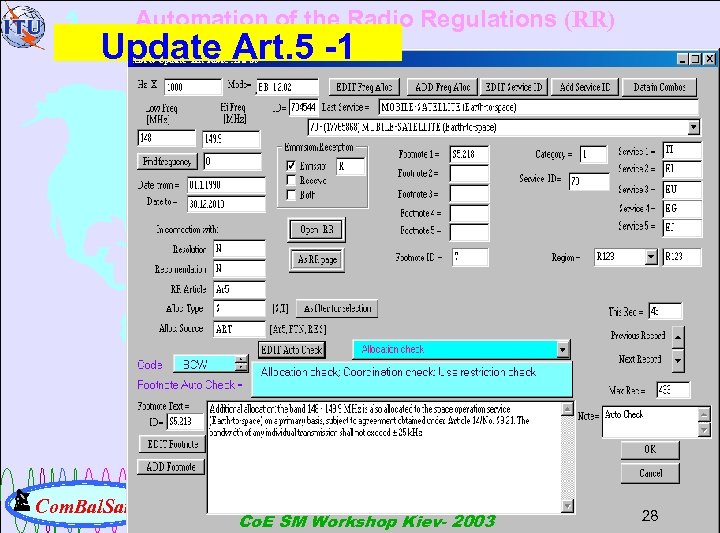Click the Detain Combos button
The height and width of the screenshot is (533, 720).
tap(659, 87)
